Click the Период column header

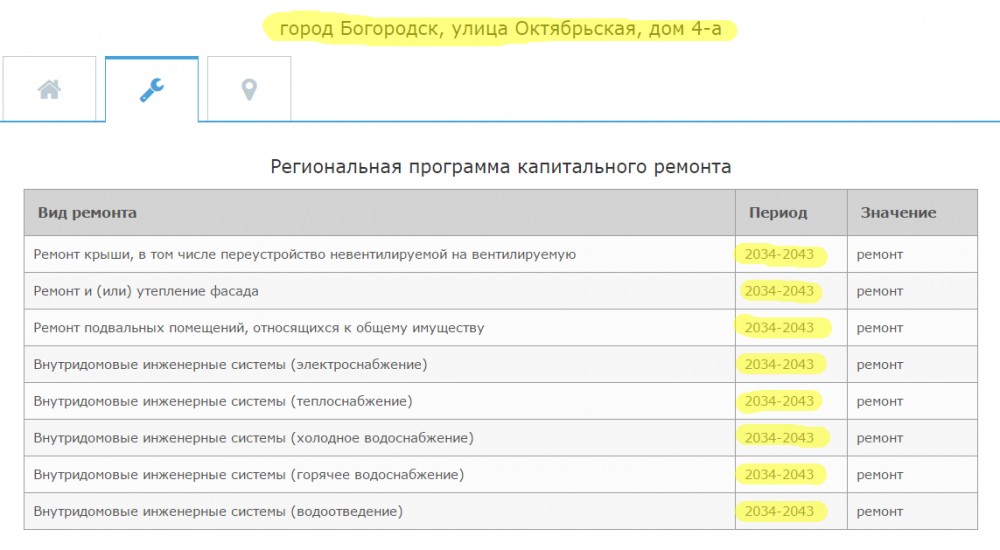click(777, 213)
